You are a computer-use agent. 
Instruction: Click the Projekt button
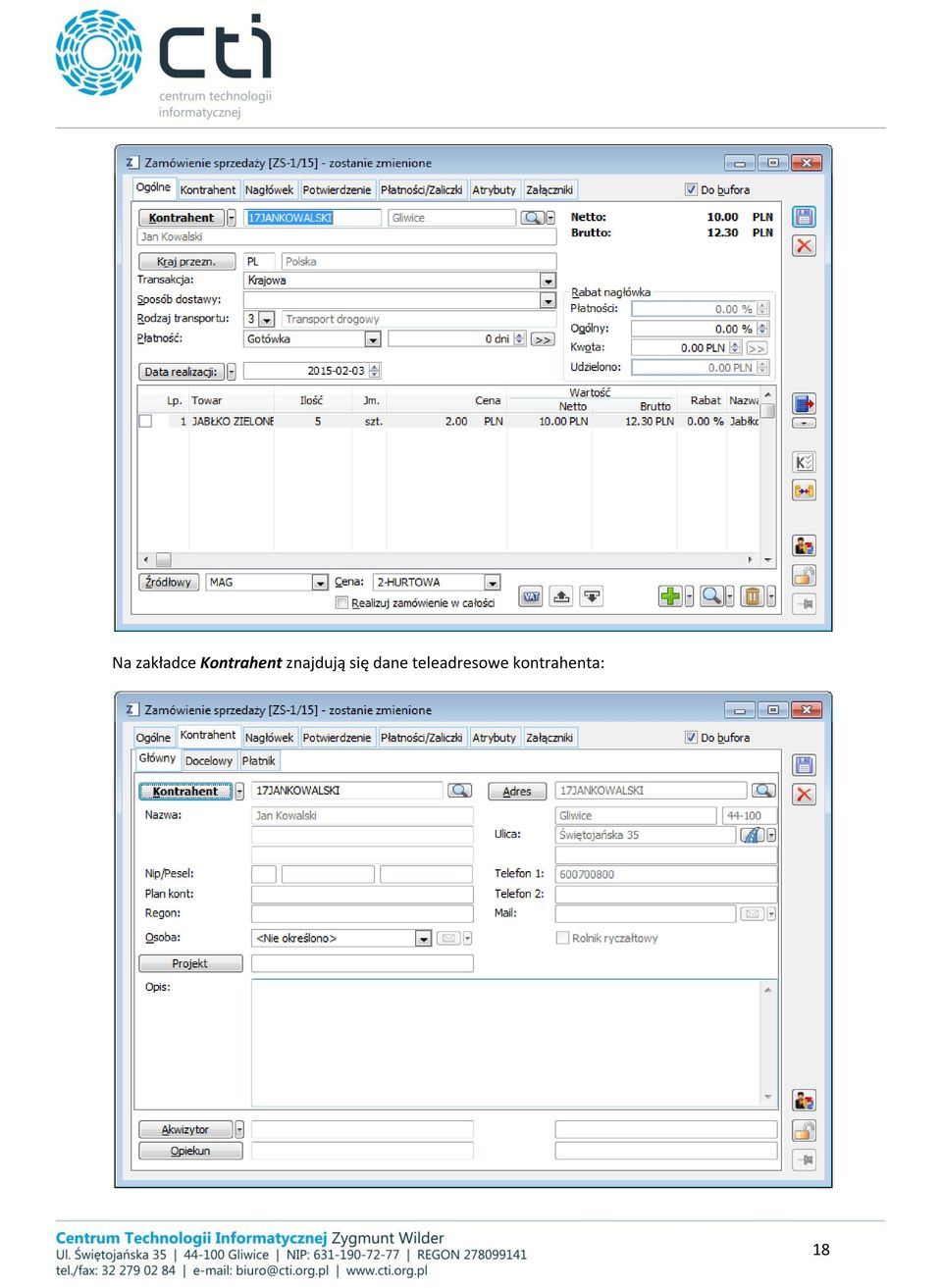point(190,963)
